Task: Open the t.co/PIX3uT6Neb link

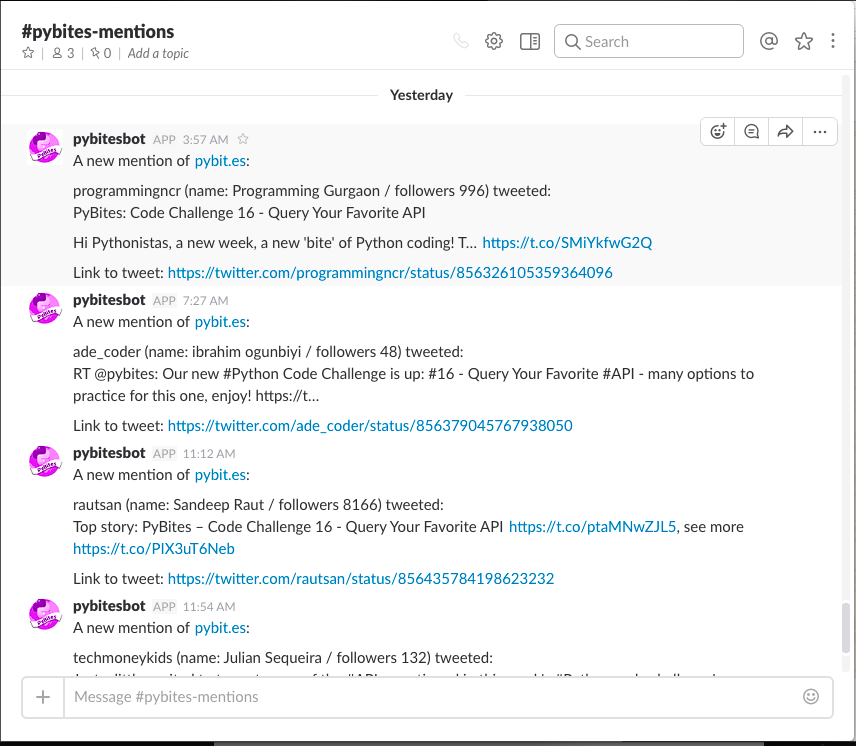Action: [154, 549]
